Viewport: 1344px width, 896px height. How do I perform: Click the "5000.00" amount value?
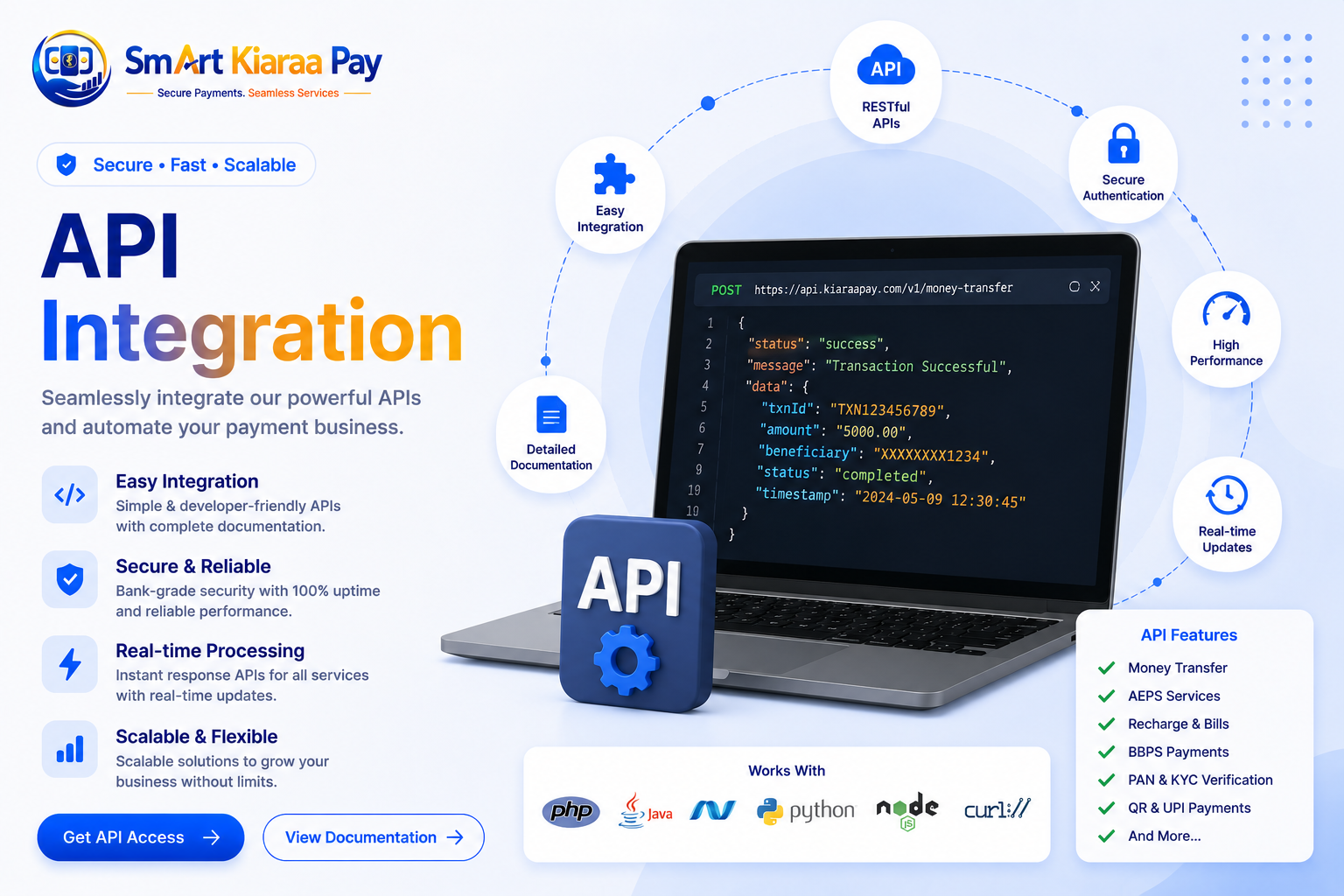point(871,430)
